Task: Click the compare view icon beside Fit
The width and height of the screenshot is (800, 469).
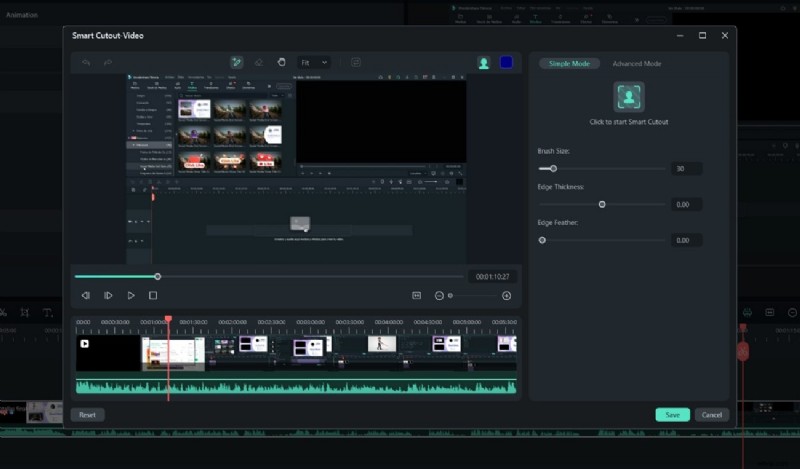Action: click(x=356, y=62)
